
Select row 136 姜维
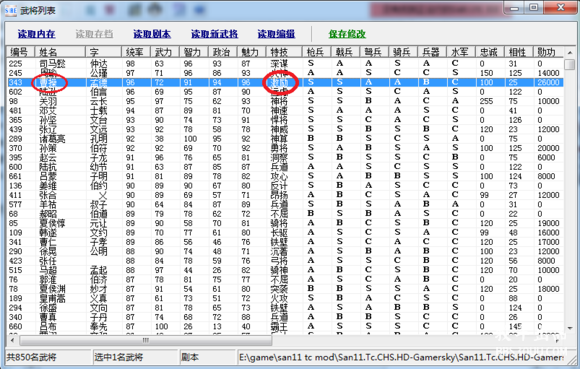(x=285, y=186)
